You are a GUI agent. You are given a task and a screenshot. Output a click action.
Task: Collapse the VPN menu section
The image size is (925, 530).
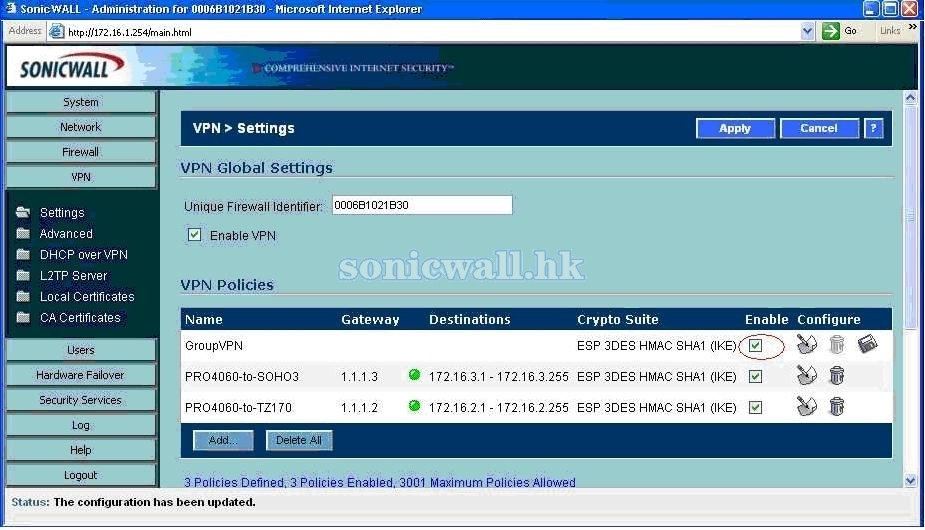[x=81, y=176]
